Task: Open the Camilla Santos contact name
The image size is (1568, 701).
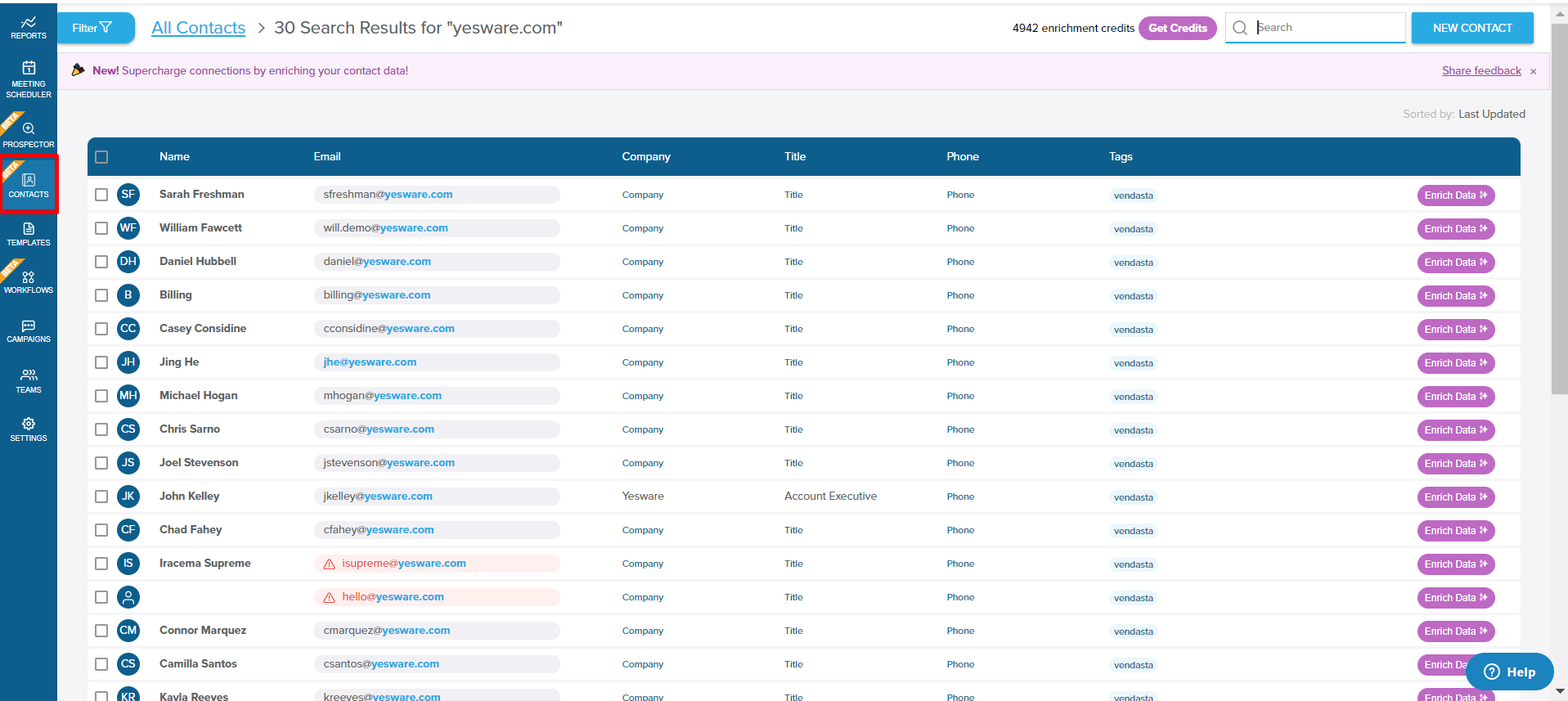Action: [x=198, y=664]
